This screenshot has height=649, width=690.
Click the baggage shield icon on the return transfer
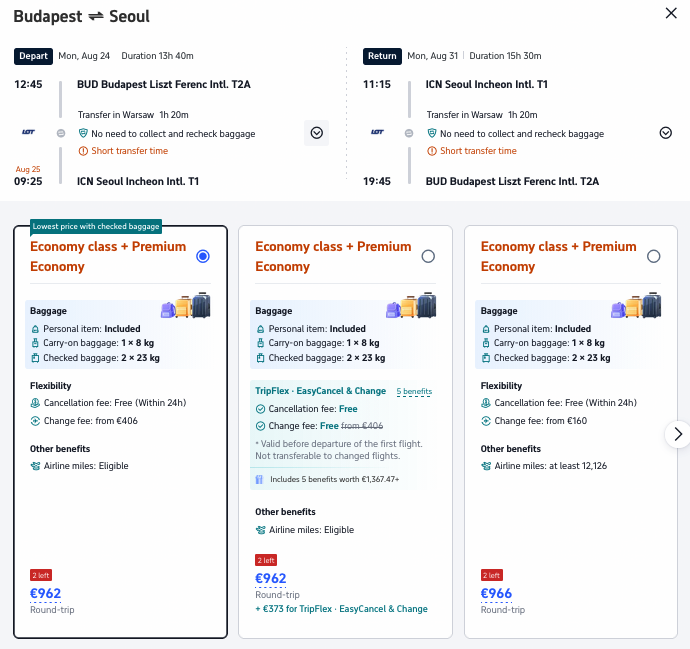432,133
